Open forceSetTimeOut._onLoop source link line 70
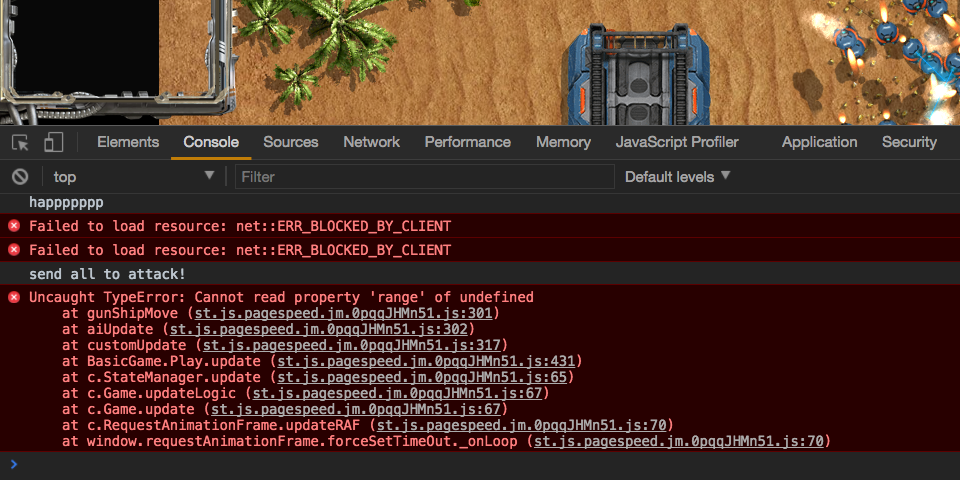The width and height of the screenshot is (960, 480). pos(679,441)
